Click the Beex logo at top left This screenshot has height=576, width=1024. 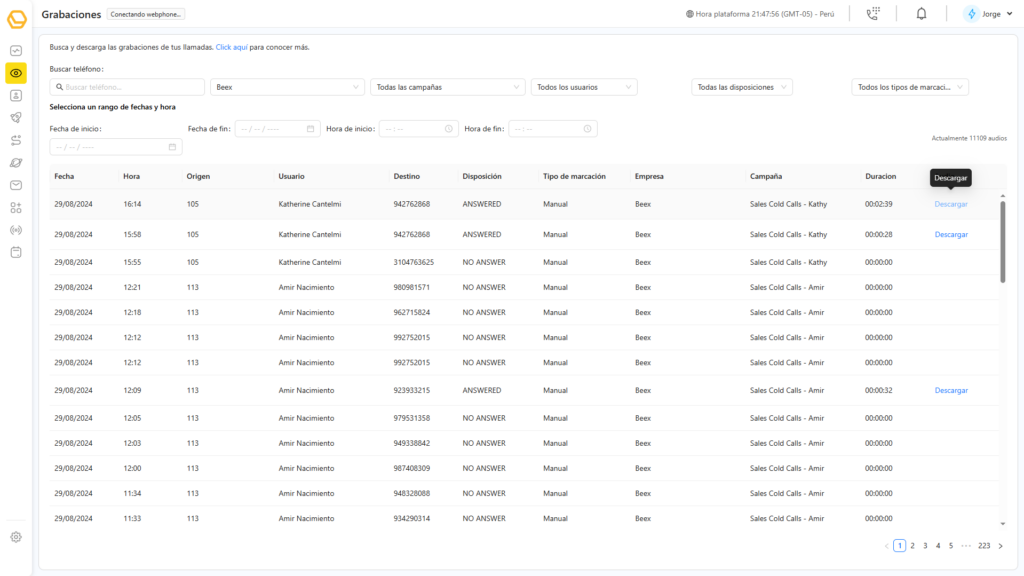(x=16, y=18)
